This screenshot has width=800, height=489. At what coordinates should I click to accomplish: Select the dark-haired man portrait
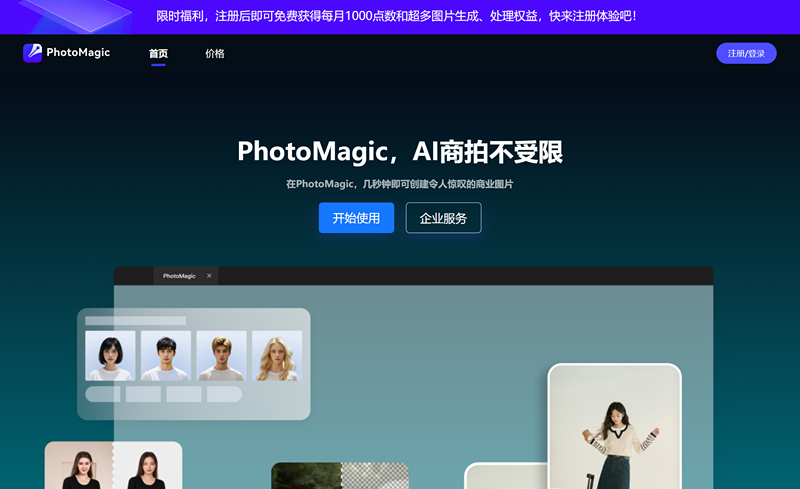pos(166,356)
